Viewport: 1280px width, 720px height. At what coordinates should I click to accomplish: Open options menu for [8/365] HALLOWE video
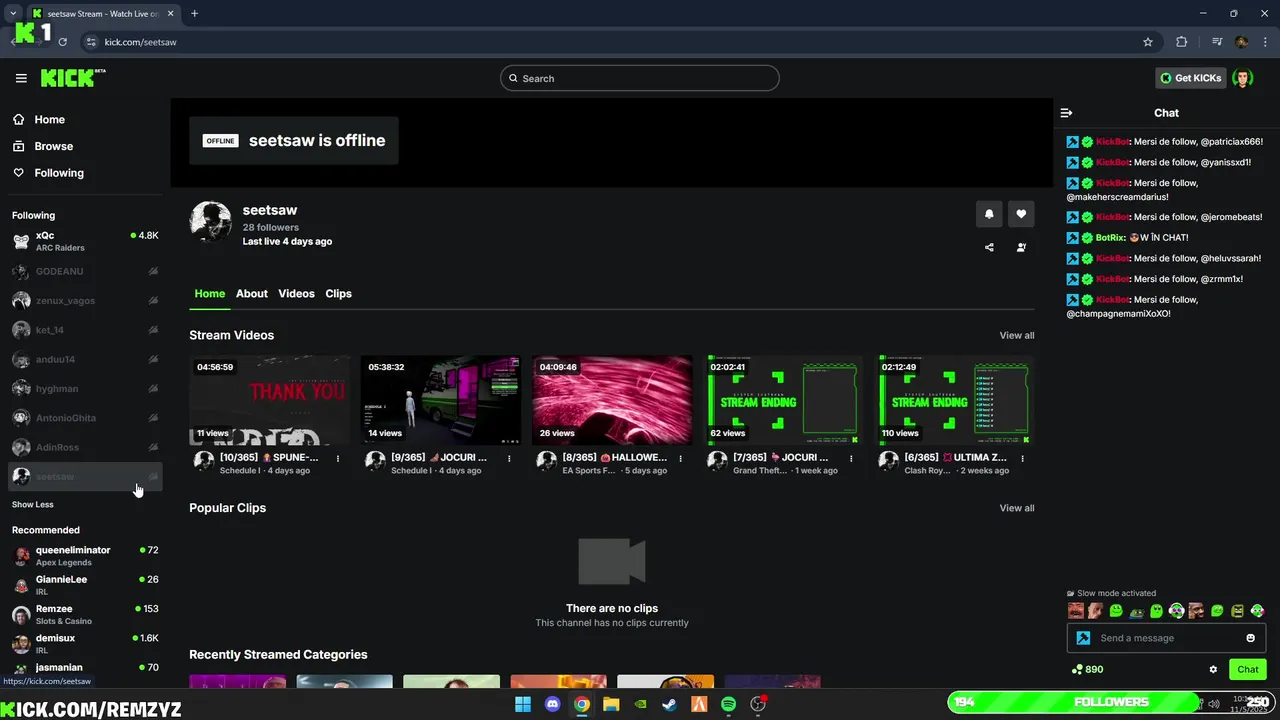(x=681, y=458)
